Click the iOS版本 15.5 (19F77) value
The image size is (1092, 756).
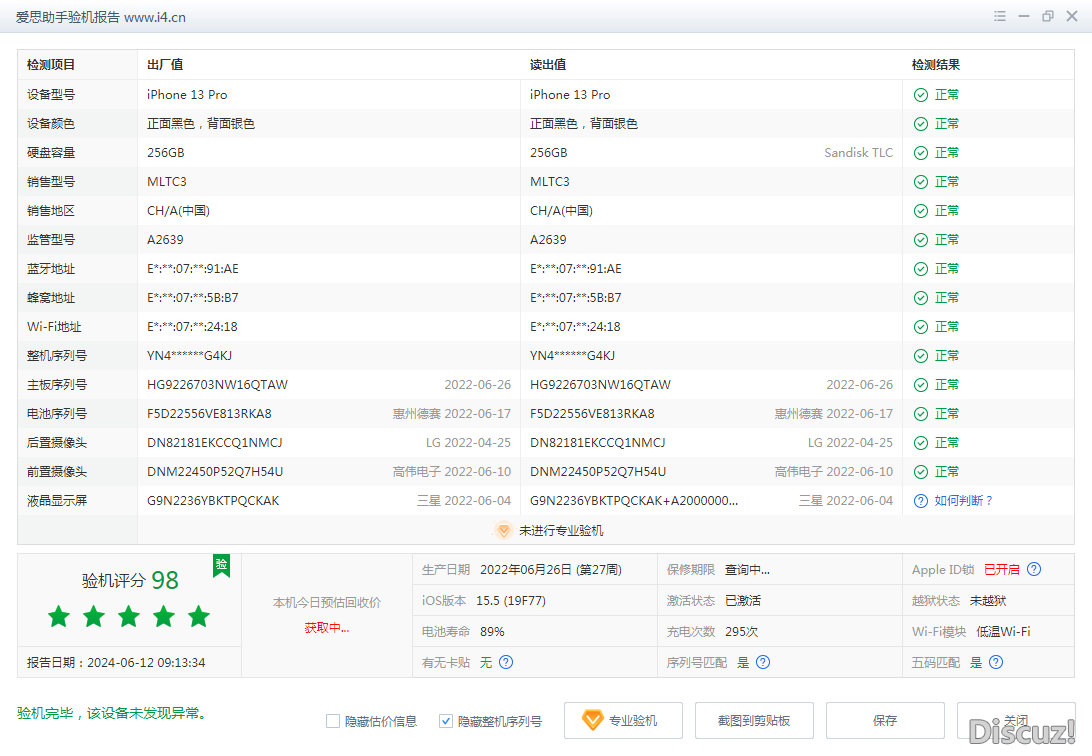click(x=511, y=601)
